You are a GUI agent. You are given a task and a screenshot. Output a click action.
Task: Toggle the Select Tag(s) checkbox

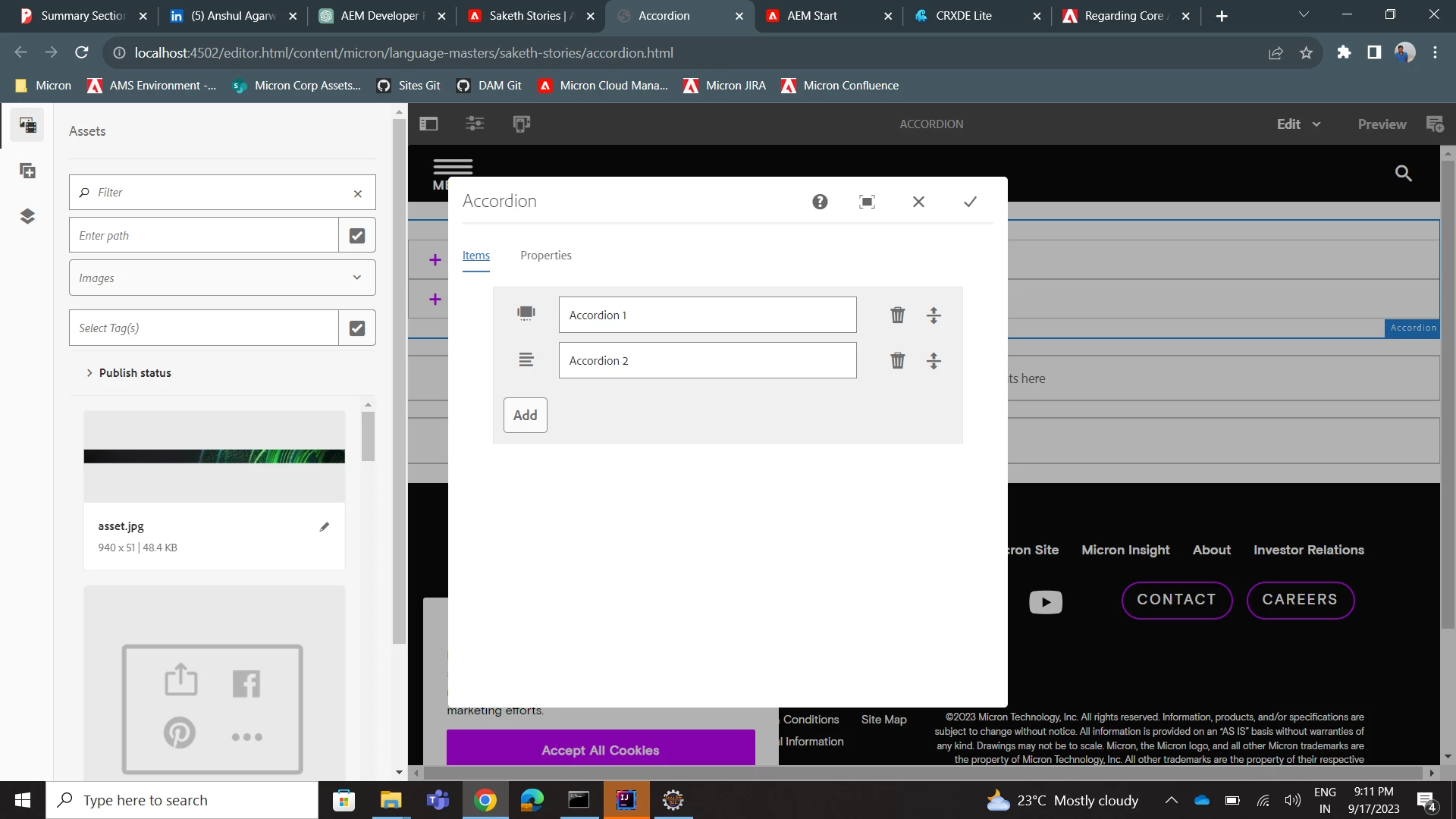click(357, 328)
